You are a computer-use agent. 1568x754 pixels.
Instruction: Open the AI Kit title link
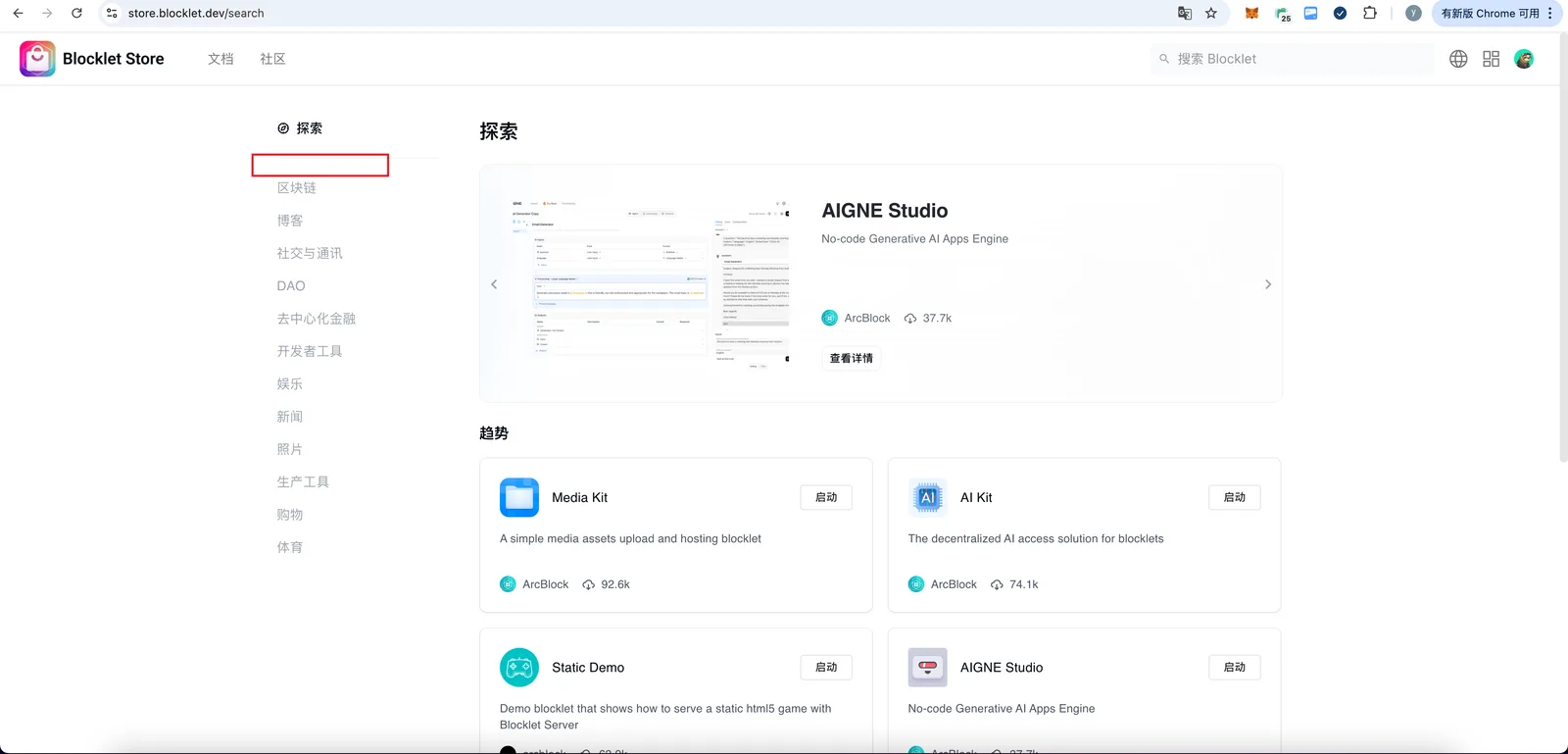(976, 498)
